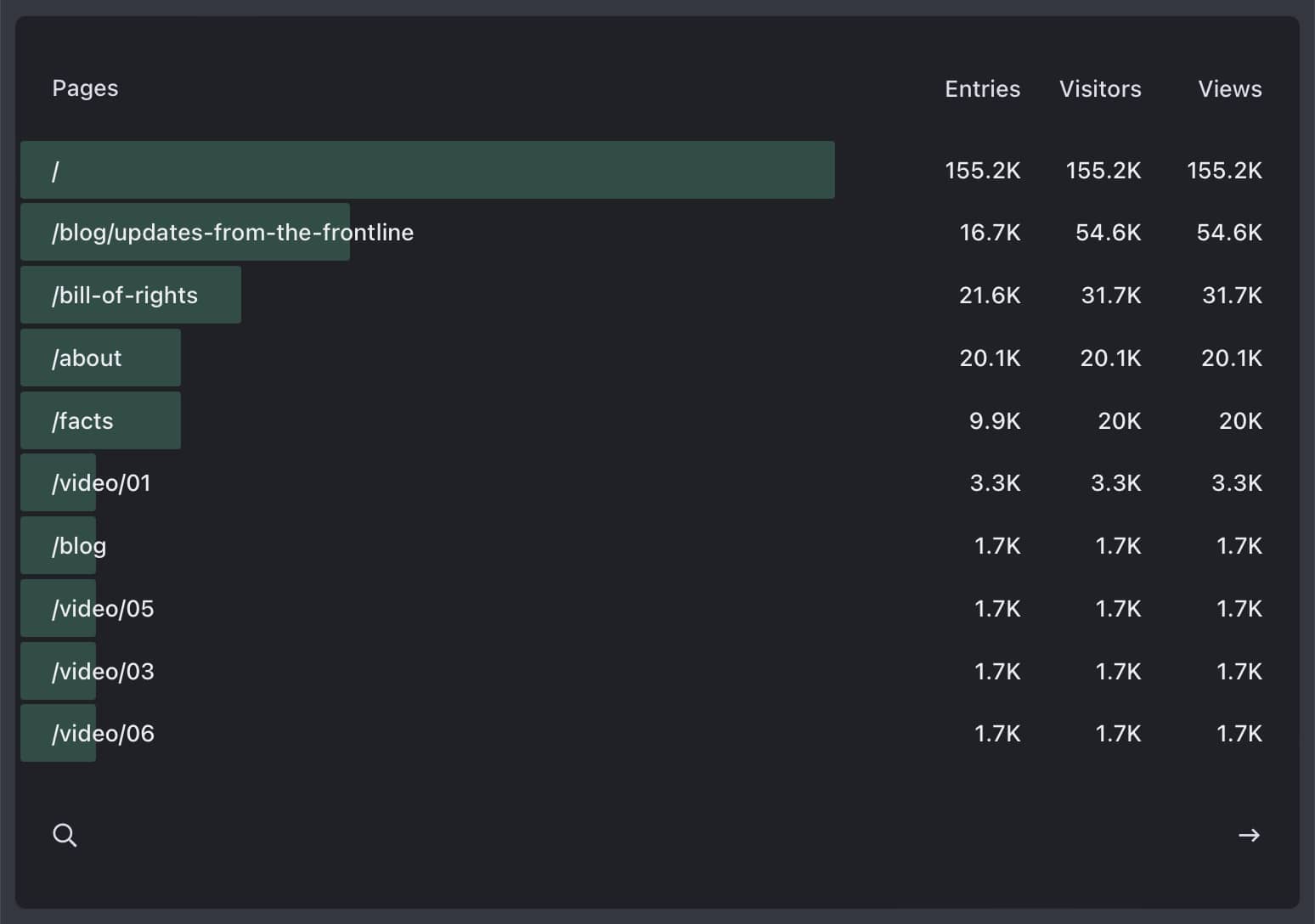Select the /bill-of-rights page row

tap(125, 296)
